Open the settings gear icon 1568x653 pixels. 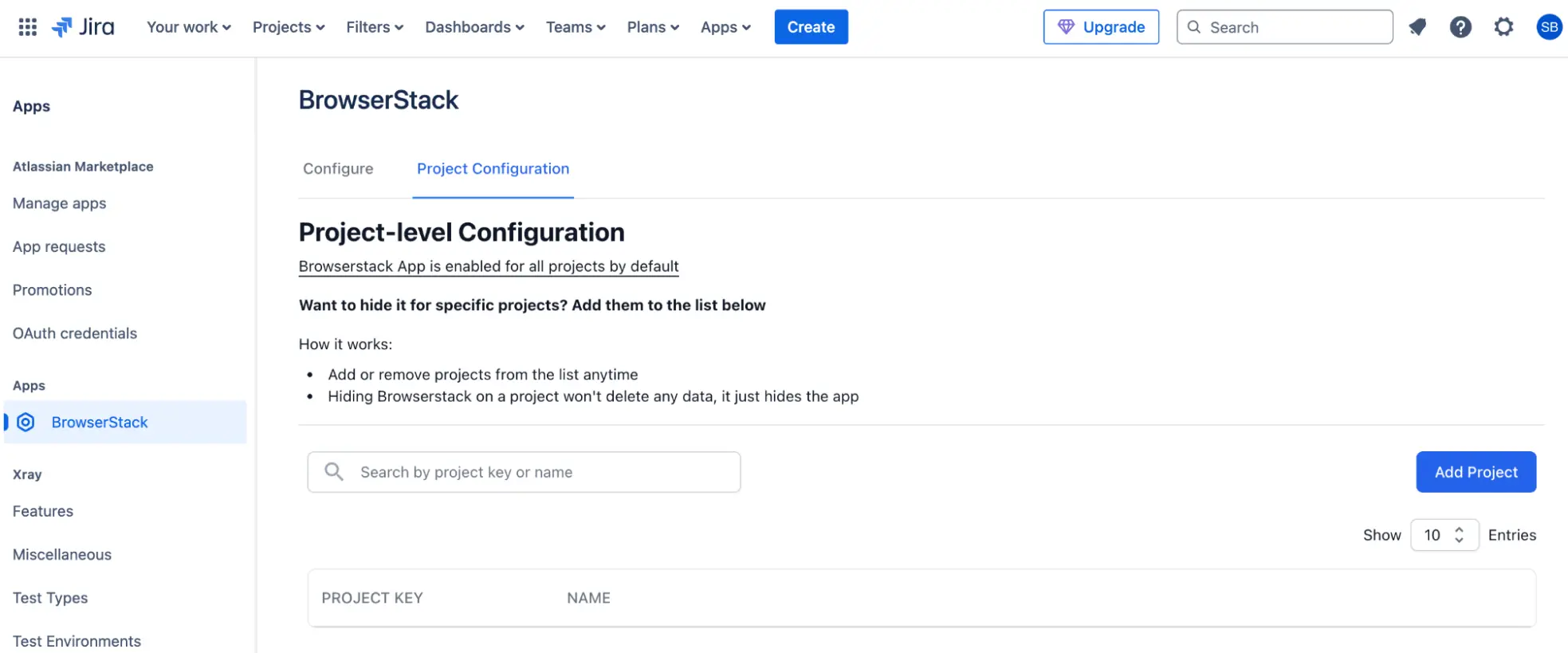tap(1503, 27)
